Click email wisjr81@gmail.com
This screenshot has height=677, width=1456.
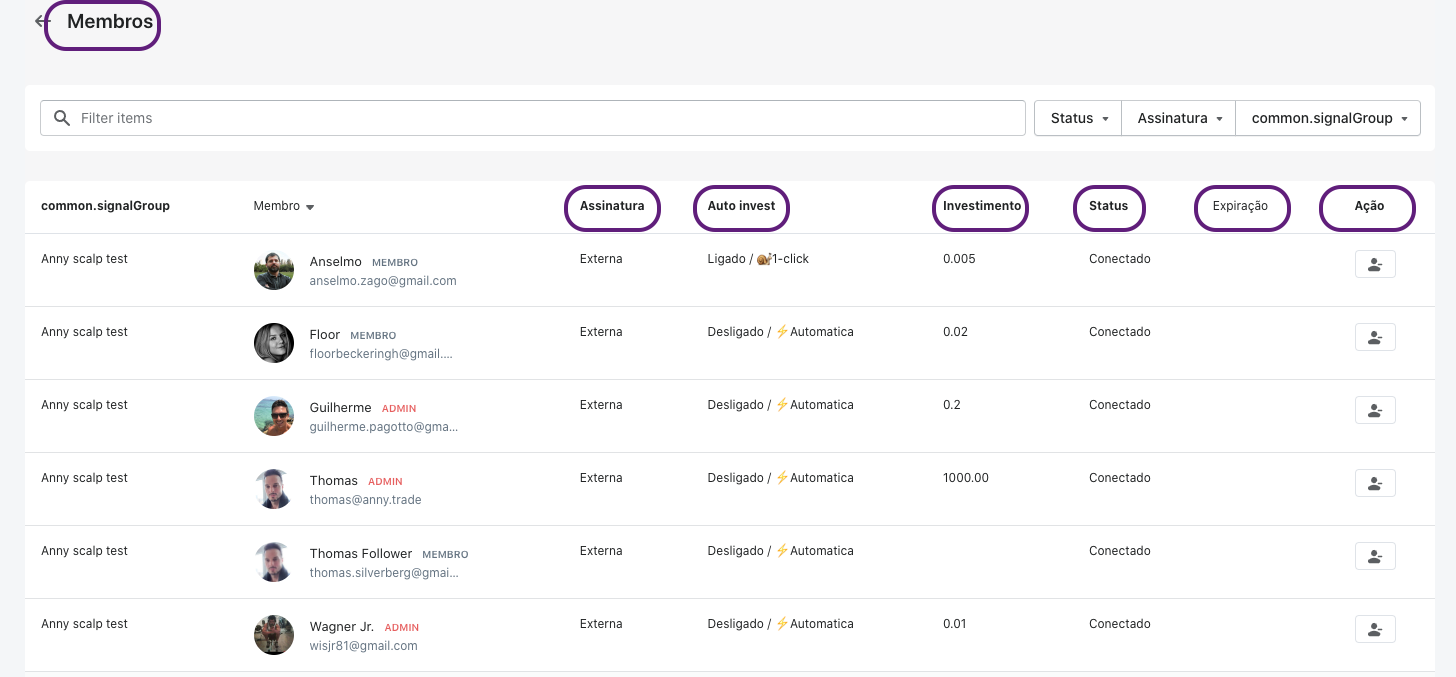click(364, 646)
